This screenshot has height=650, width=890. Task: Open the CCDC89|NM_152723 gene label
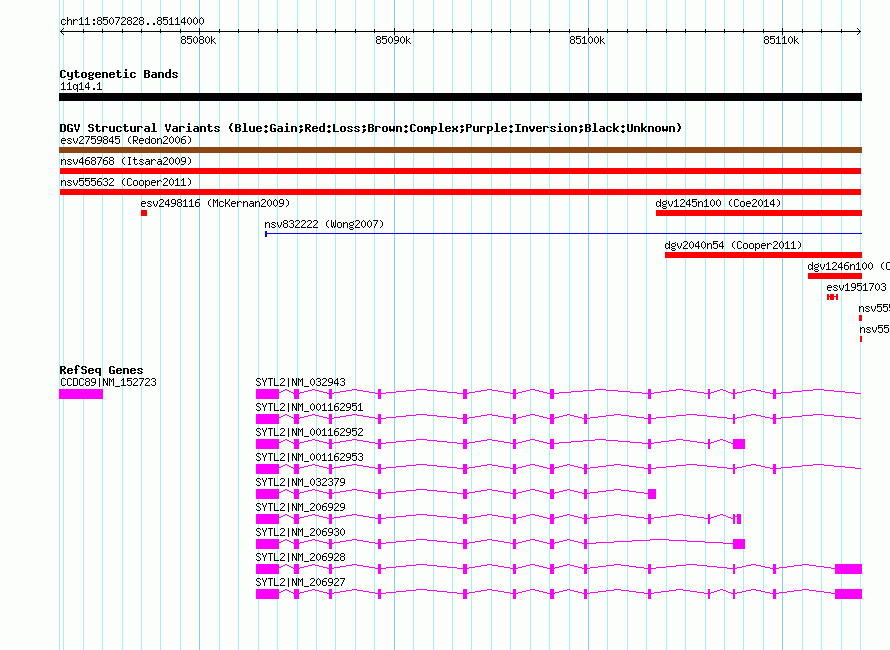[108, 382]
